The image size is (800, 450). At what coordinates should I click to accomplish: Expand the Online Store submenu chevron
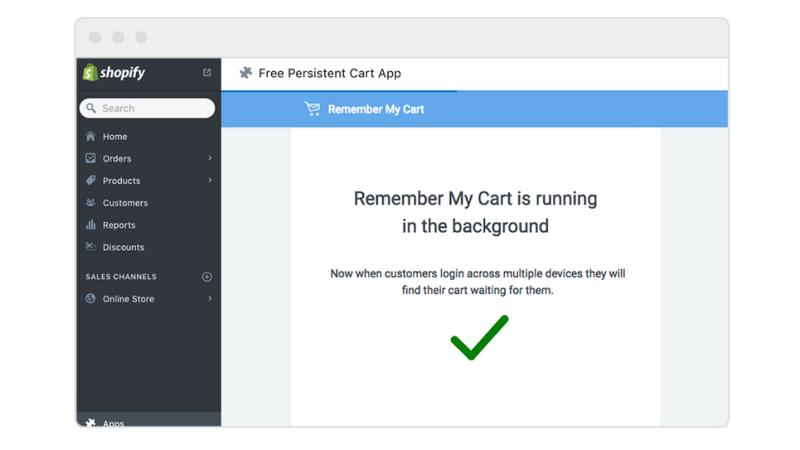point(210,298)
